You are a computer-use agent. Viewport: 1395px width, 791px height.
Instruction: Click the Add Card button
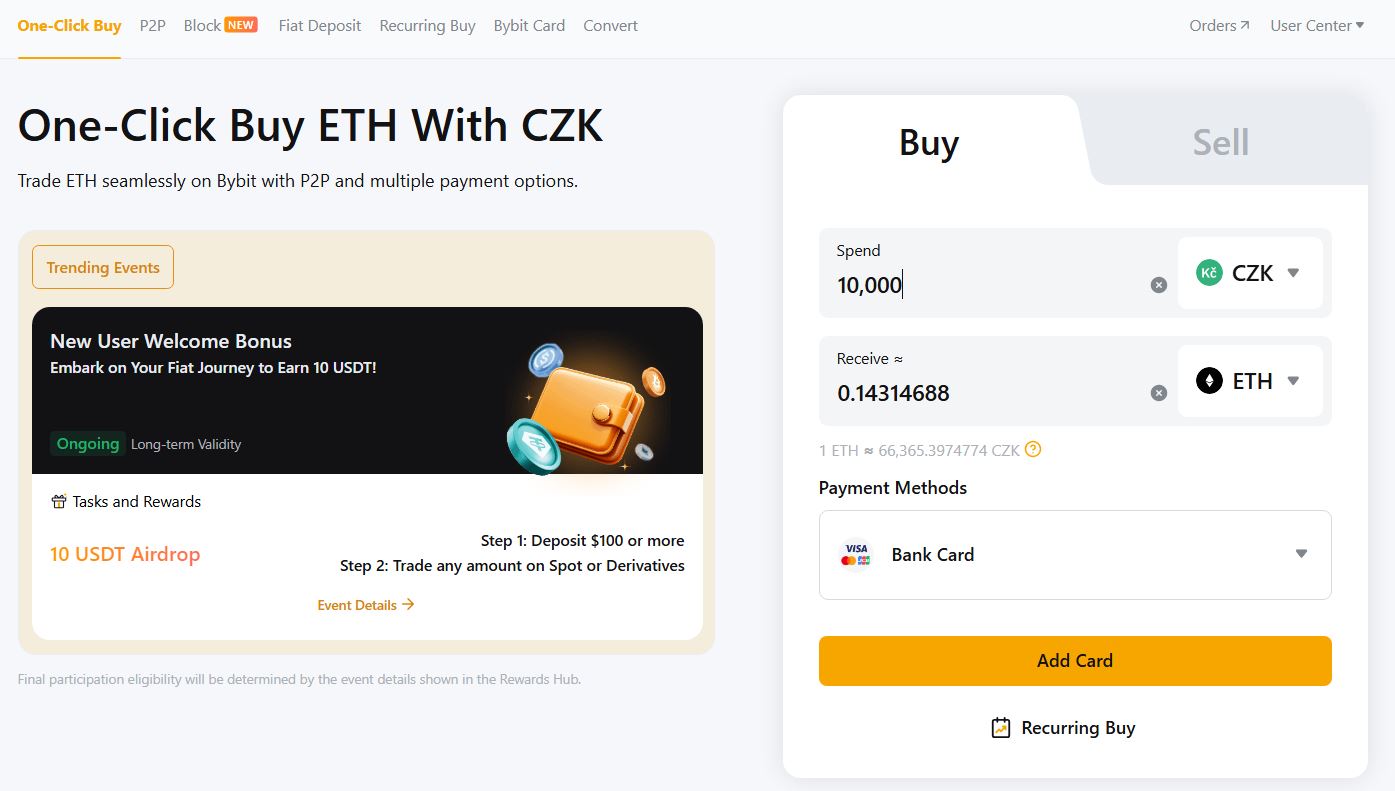[x=1074, y=660]
